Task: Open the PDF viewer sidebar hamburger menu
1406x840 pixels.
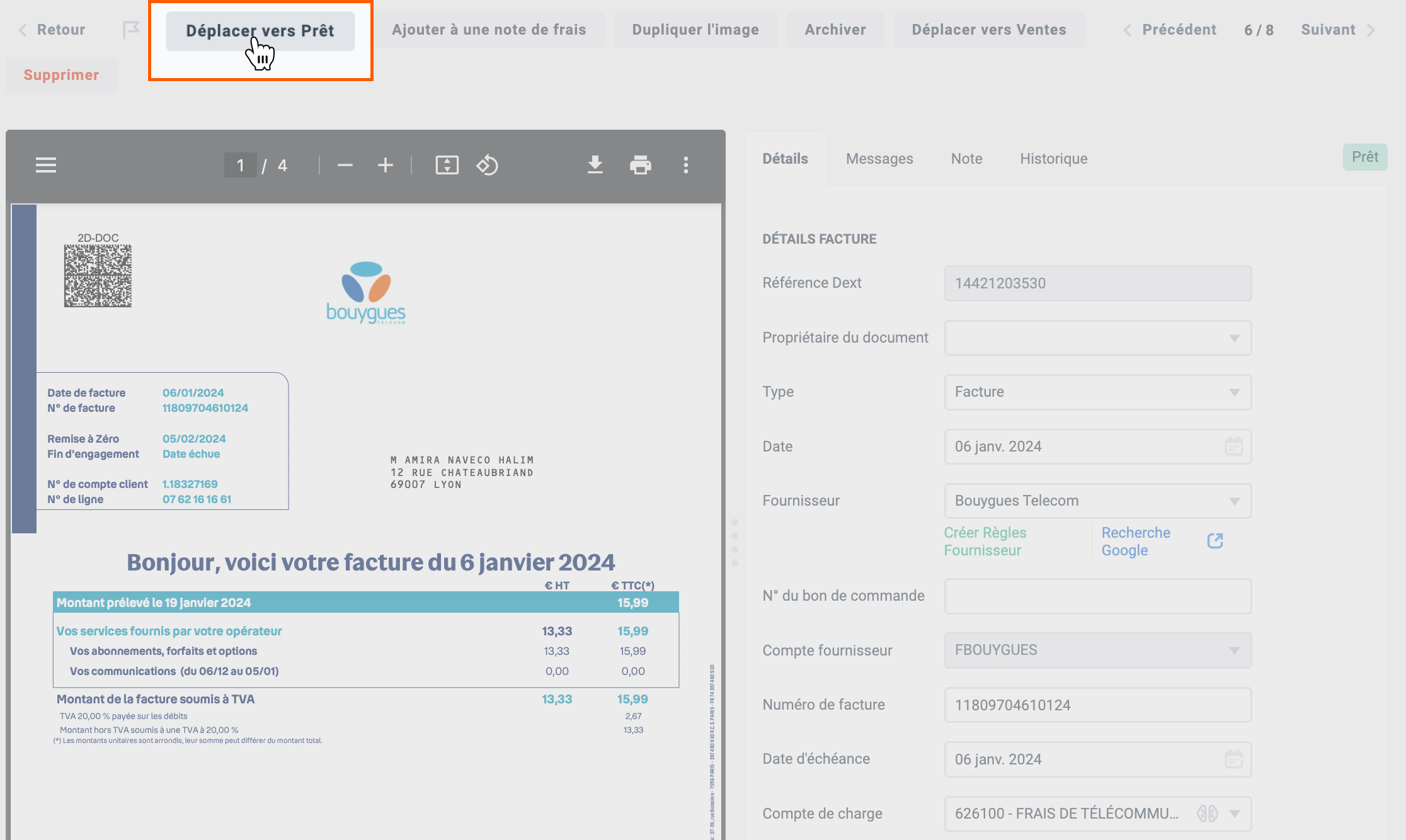Action: pyautogui.click(x=46, y=165)
